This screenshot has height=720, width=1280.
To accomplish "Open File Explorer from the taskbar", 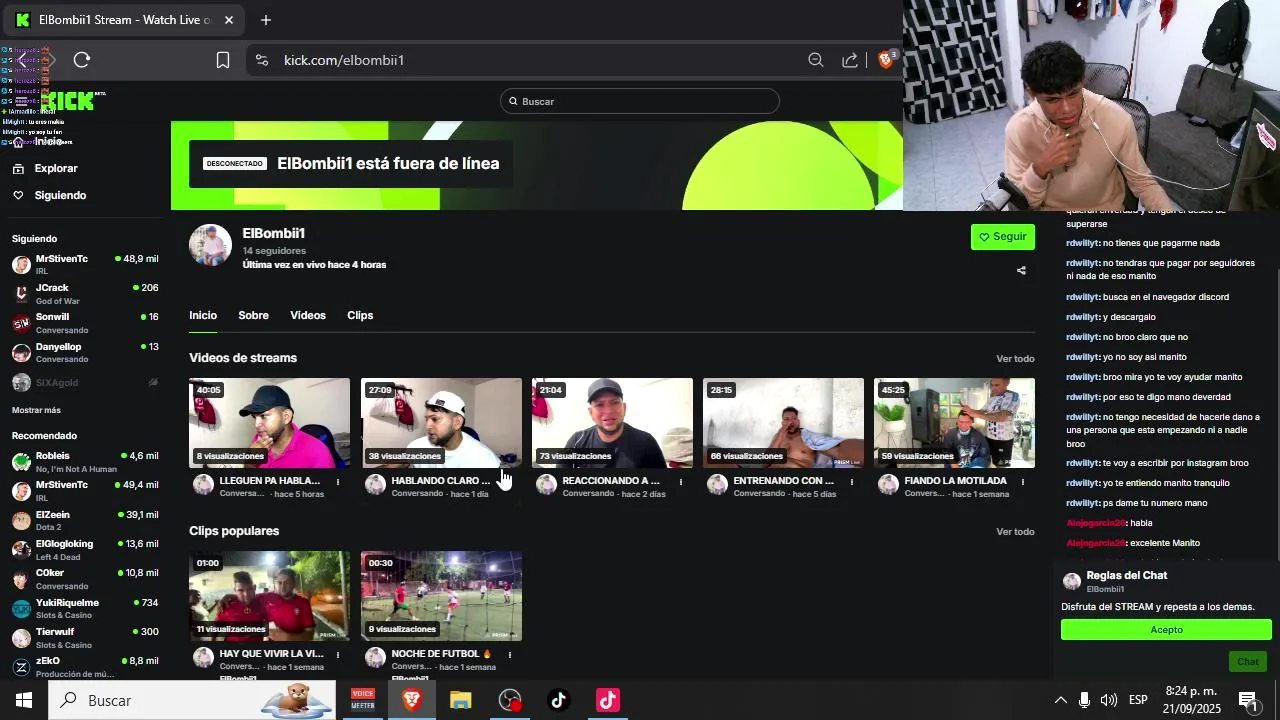I will click(x=460, y=700).
